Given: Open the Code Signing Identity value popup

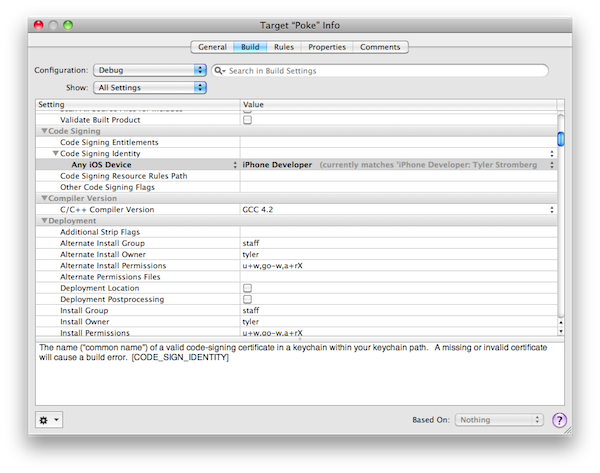Looking at the screenshot, I should pyautogui.click(x=551, y=153).
